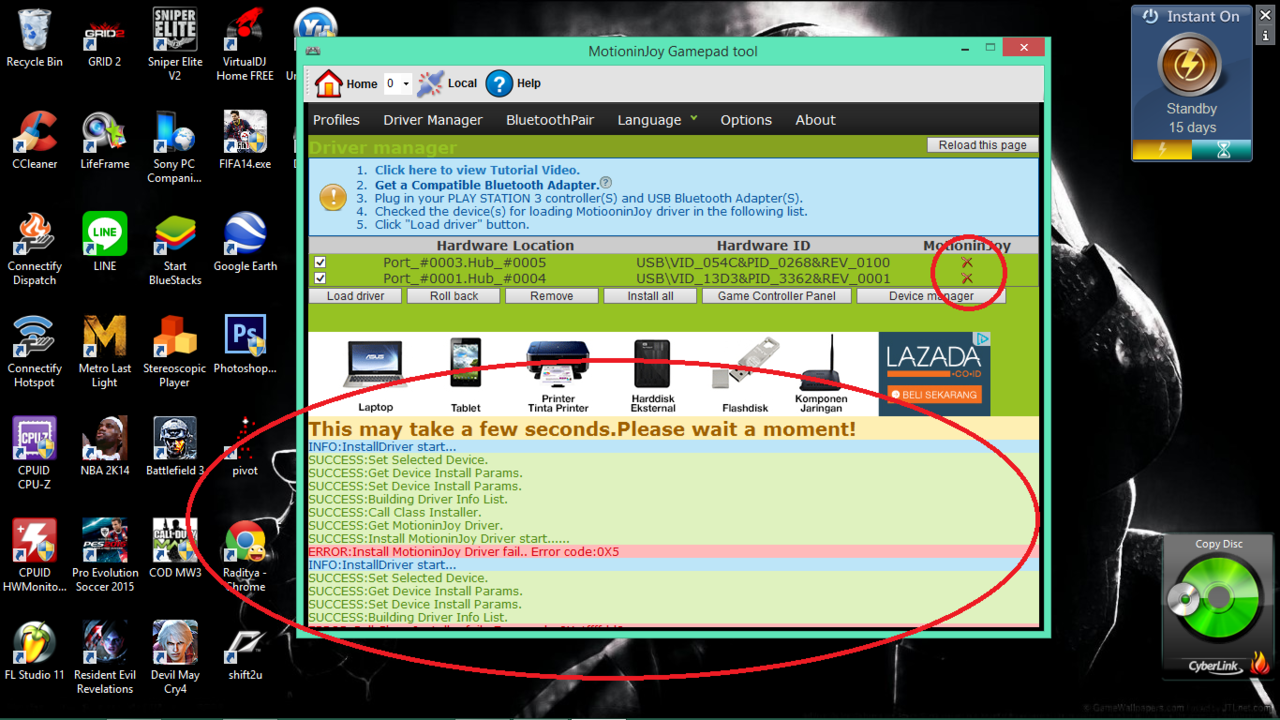Screen dimensions: 1280x720
Task: Launch Resident Evil Revelations shortcut
Action: coord(104,657)
